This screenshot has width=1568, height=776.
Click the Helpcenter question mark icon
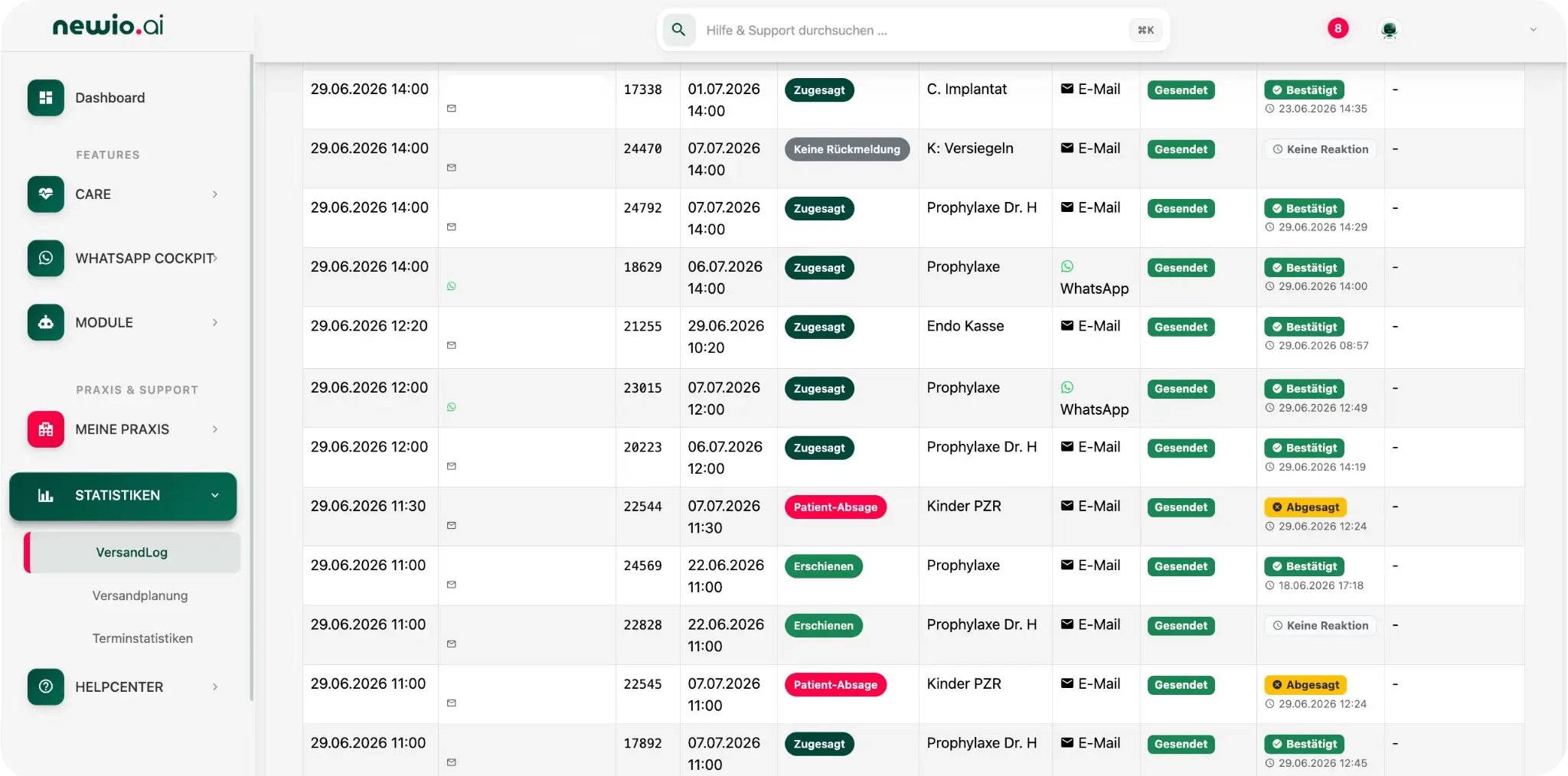coord(46,686)
